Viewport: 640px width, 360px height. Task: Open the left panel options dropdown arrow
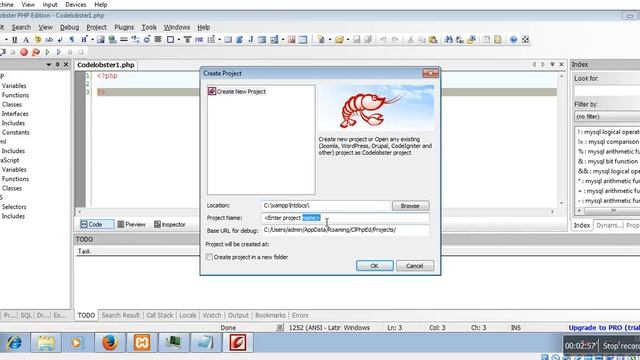pos(49,64)
